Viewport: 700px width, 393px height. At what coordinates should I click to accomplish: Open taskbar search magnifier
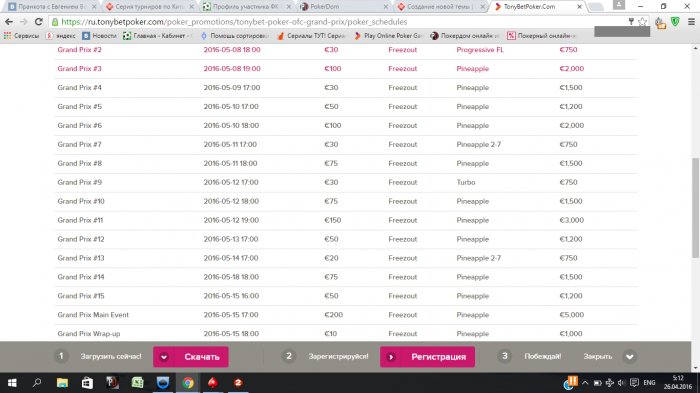37,383
